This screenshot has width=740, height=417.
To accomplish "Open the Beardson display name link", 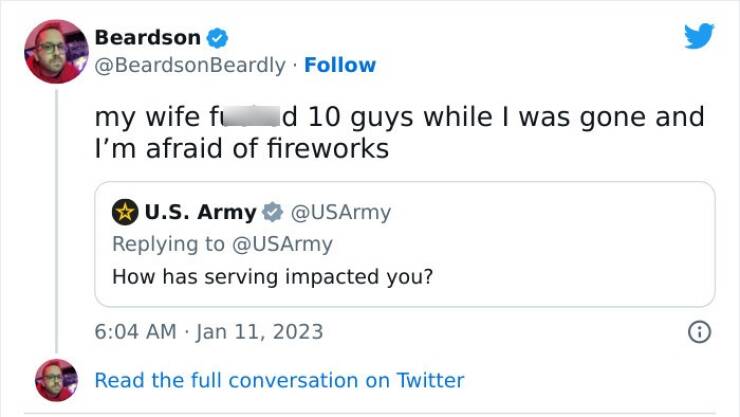I will [147, 38].
